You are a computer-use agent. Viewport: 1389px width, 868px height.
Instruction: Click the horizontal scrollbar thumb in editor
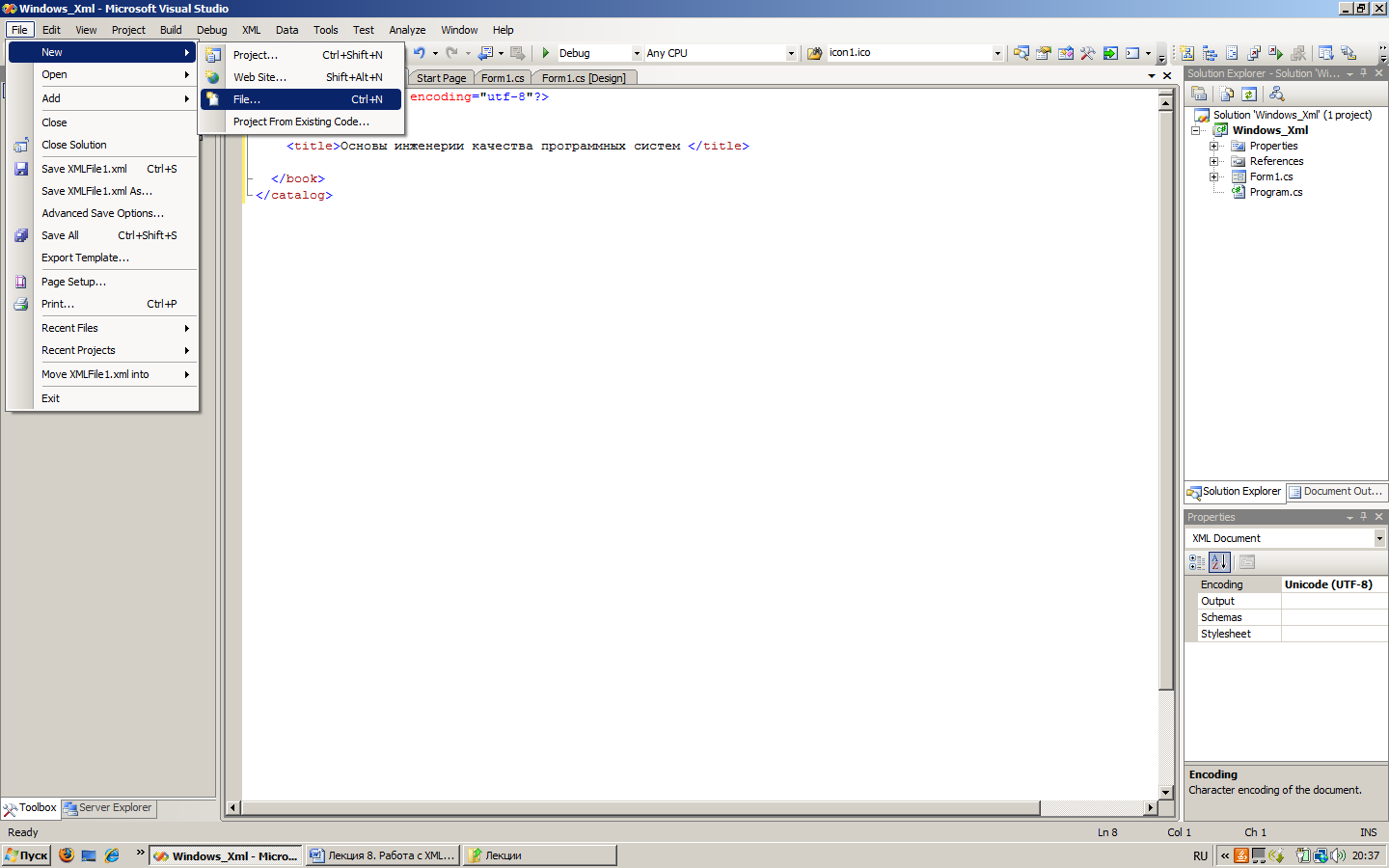point(640,808)
